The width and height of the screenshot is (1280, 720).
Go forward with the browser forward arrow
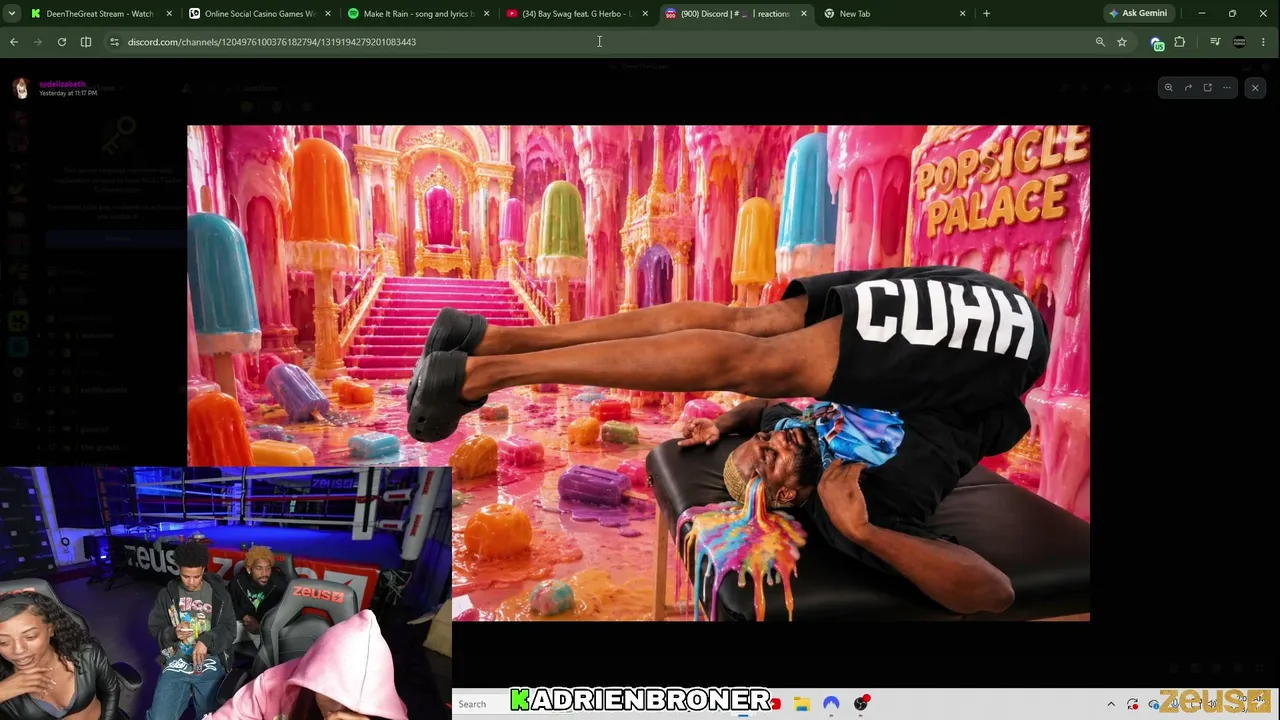(38, 42)
